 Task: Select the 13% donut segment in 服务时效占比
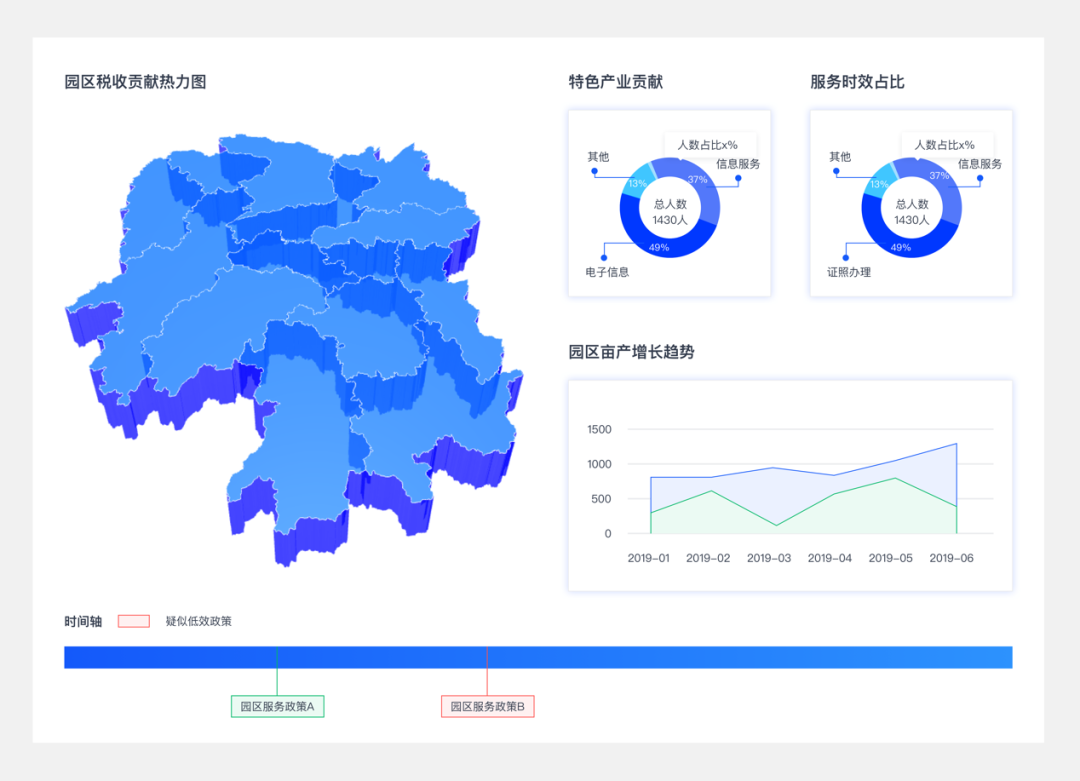[878, 184]
